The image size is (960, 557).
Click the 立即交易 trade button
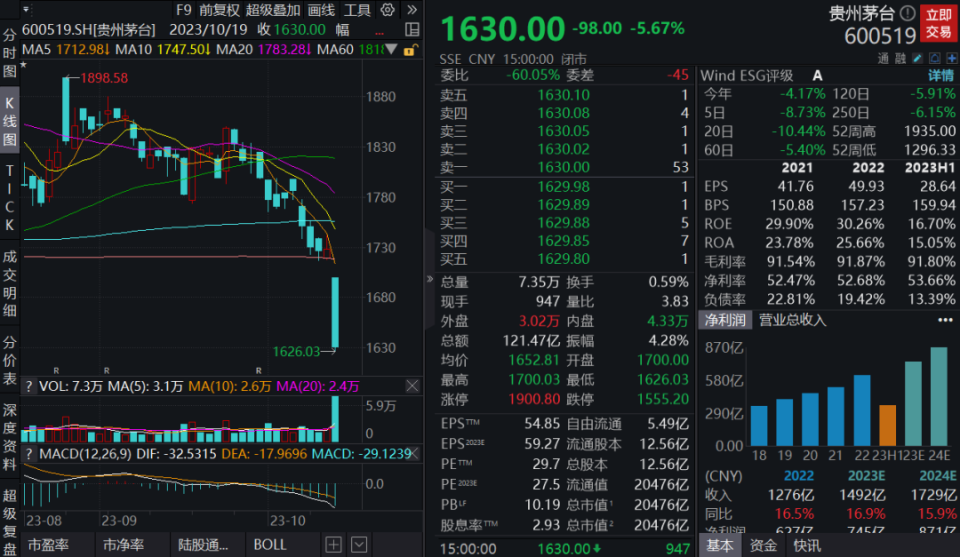938,23
